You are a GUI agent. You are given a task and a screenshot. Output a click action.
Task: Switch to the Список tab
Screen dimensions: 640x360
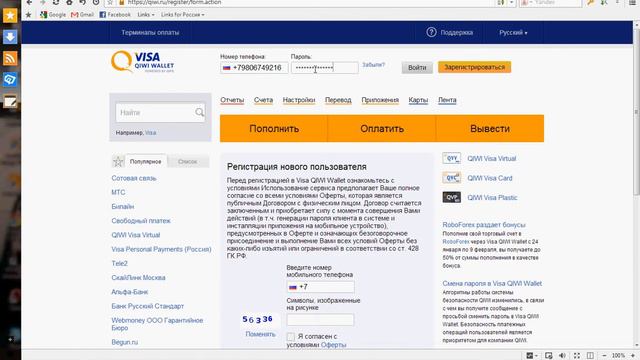(x=188, y=162)
